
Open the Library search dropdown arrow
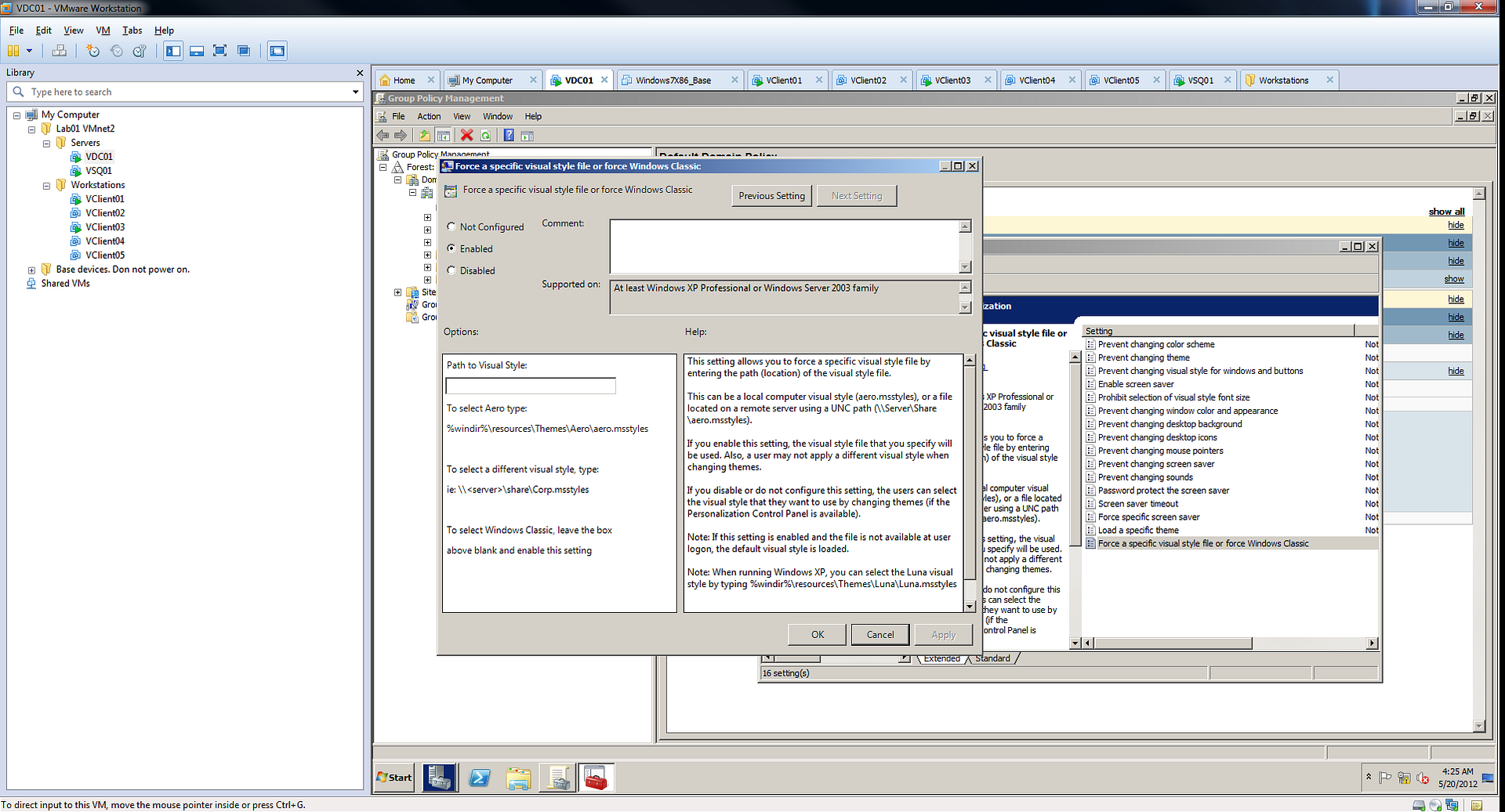point(356,92)
